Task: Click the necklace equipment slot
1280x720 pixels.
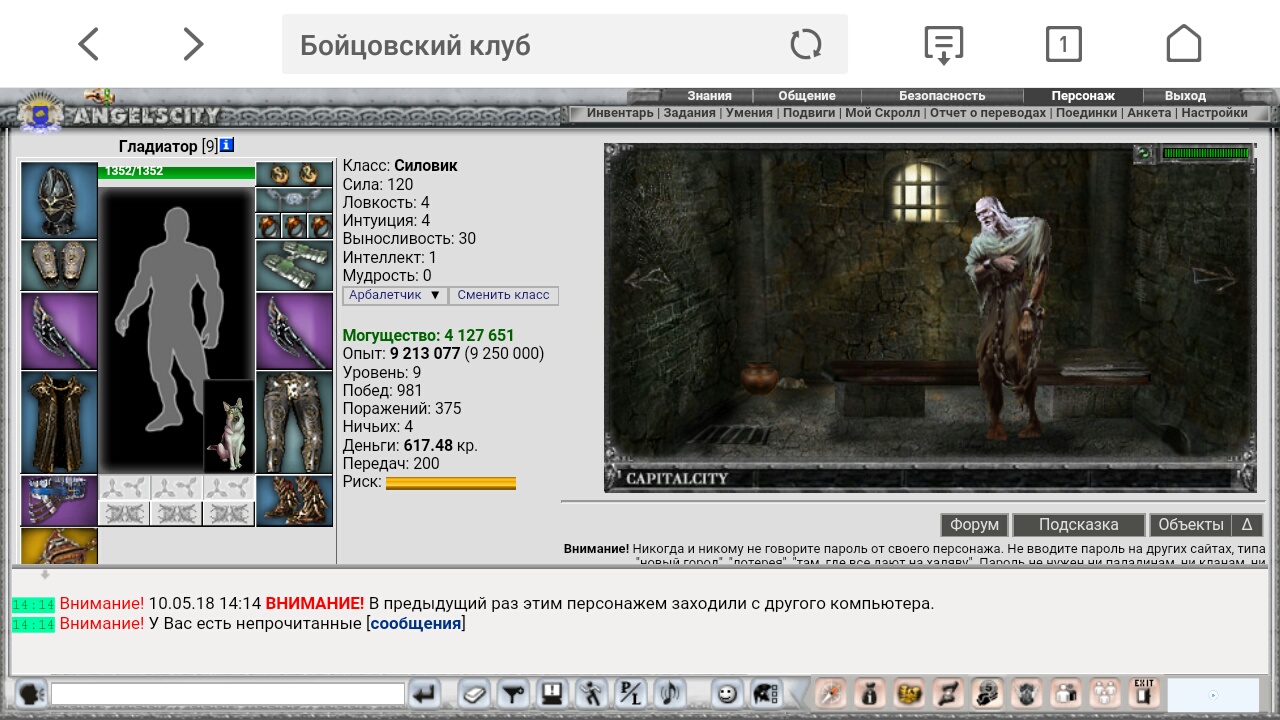Action: (294, 200)
